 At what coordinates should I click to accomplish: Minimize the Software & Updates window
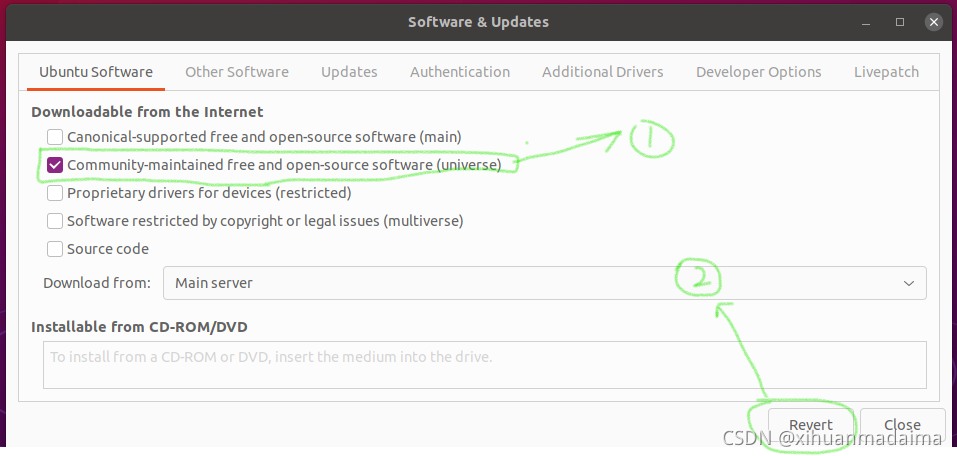866,23
